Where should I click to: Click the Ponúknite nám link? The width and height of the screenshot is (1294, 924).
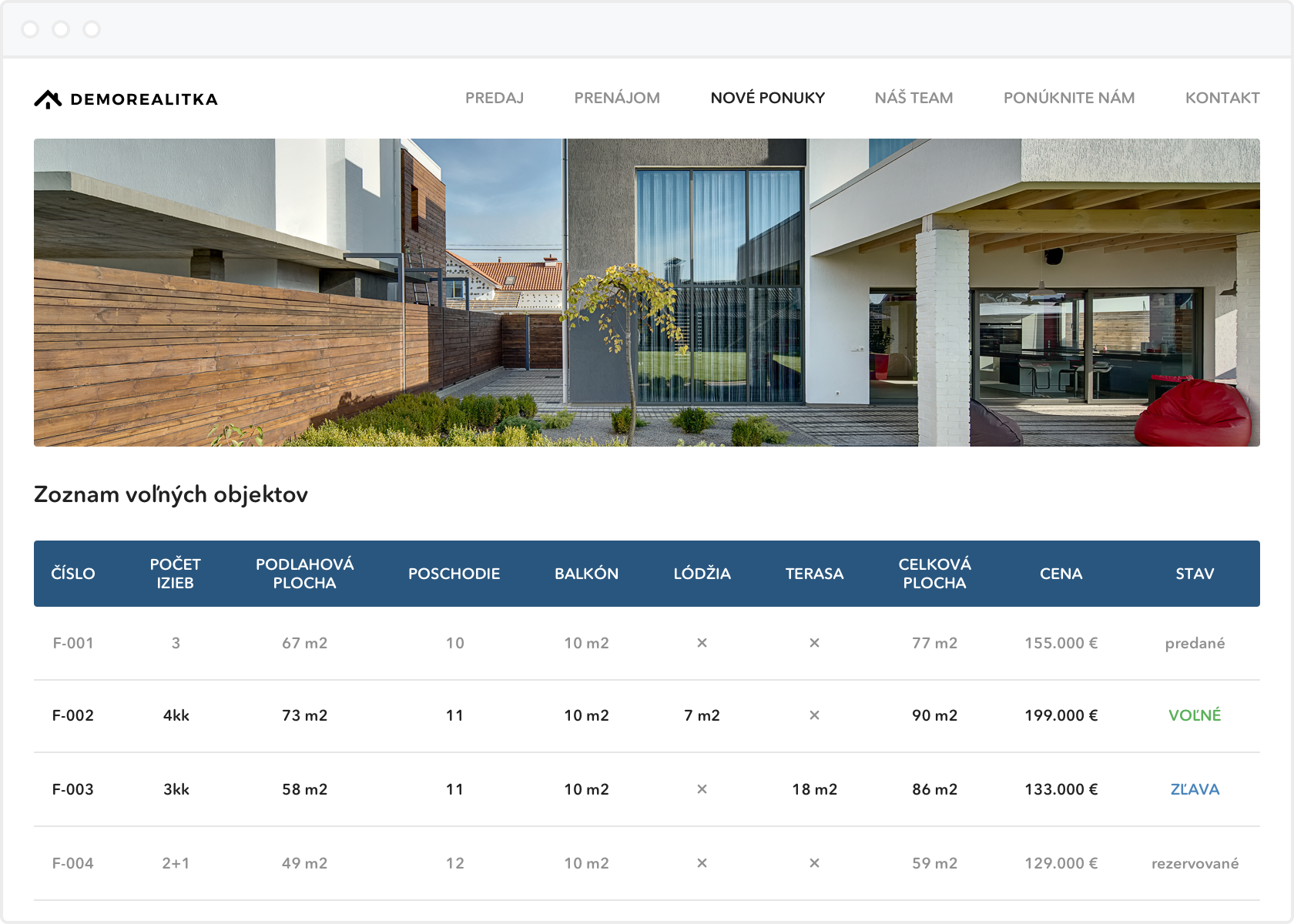tap(1068, 98)
